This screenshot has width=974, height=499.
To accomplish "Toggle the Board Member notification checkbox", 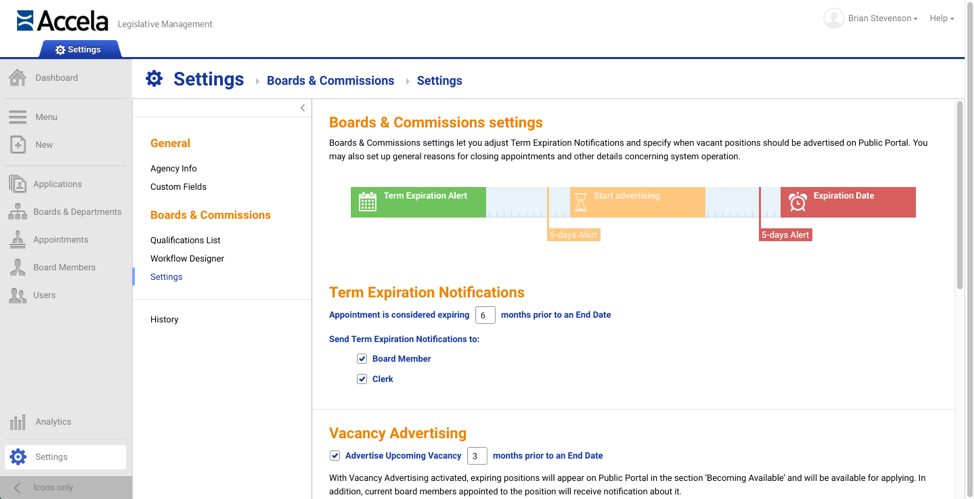I will click(x=362, y=359).
